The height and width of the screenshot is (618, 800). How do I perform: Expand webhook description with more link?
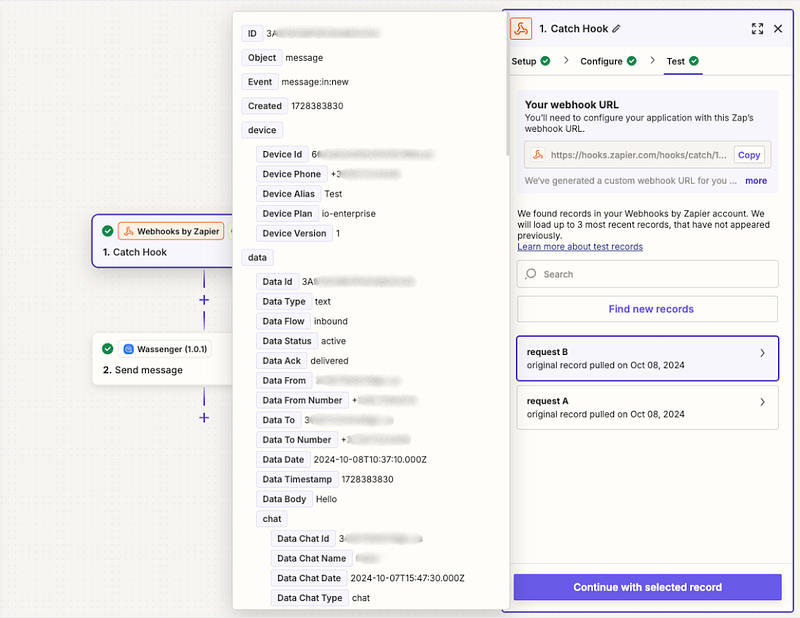click(x=756, y=181)
